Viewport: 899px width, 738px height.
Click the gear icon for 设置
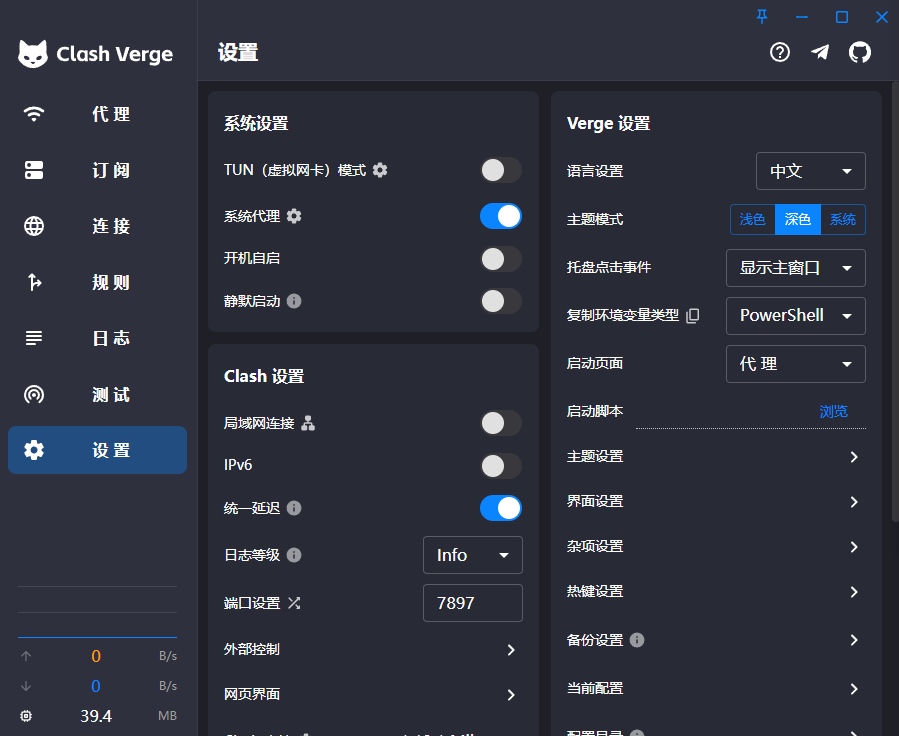point(34,451)
